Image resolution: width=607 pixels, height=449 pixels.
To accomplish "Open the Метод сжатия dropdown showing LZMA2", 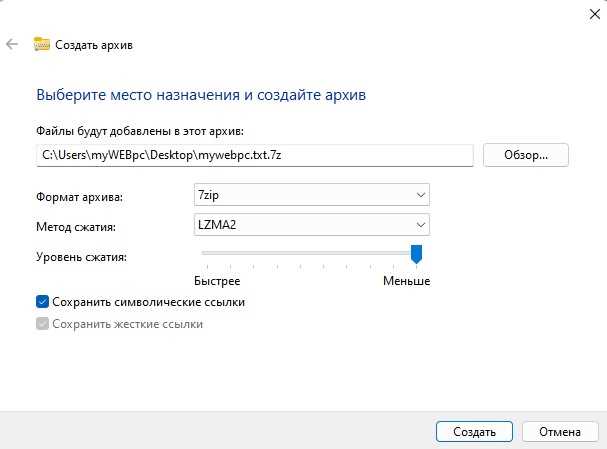I will tap(312, 224).
